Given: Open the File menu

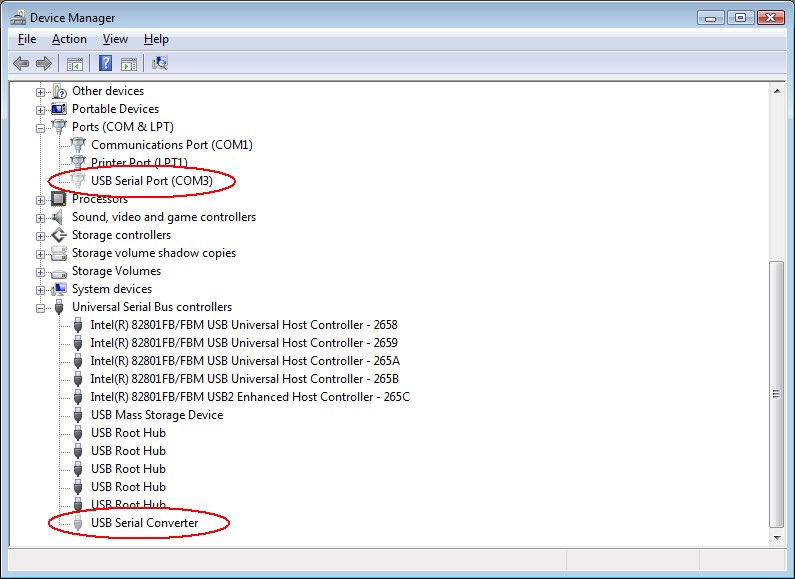Looking at the screenshot, I should coord(27,39).
